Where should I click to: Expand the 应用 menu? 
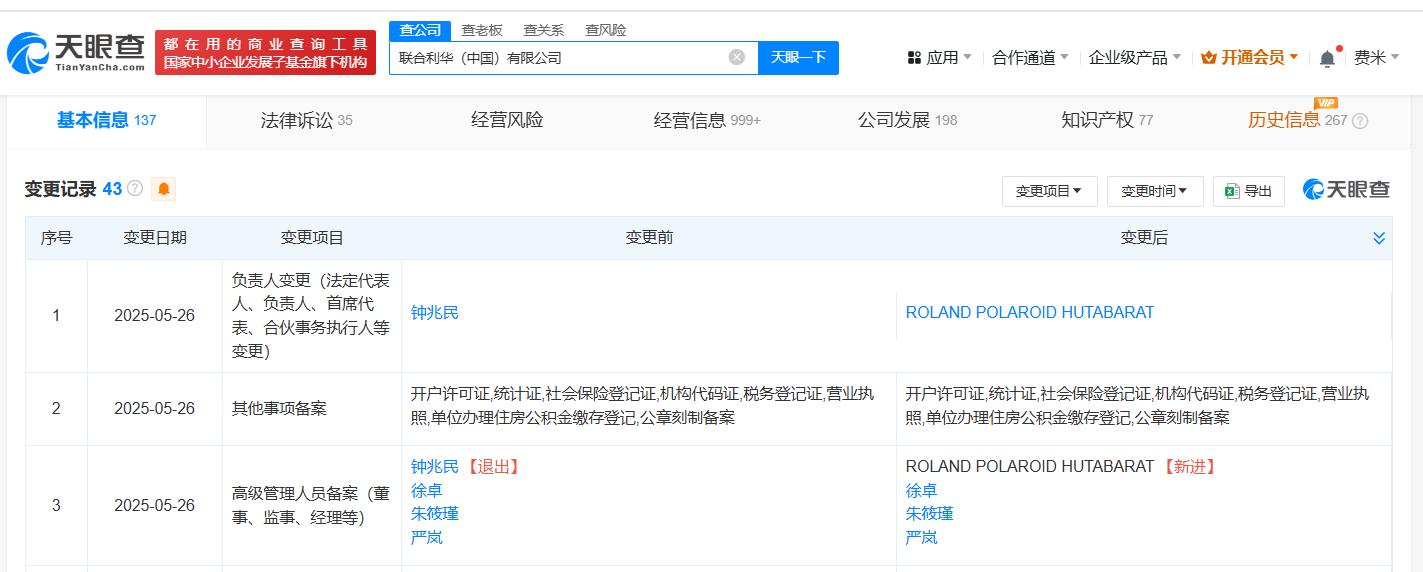[x=940, y=58]
